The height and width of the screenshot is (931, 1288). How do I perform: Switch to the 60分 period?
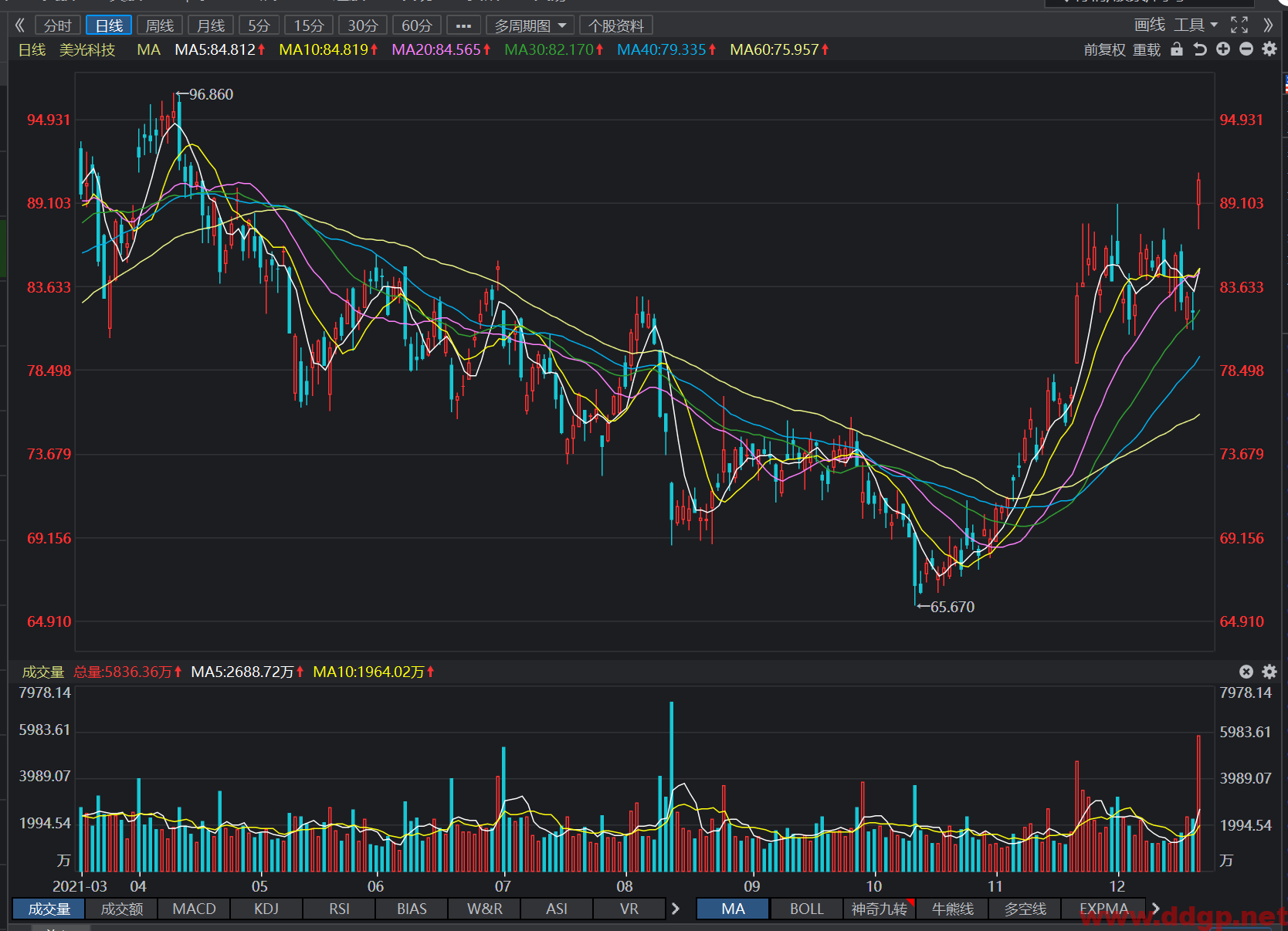[417, 25]
